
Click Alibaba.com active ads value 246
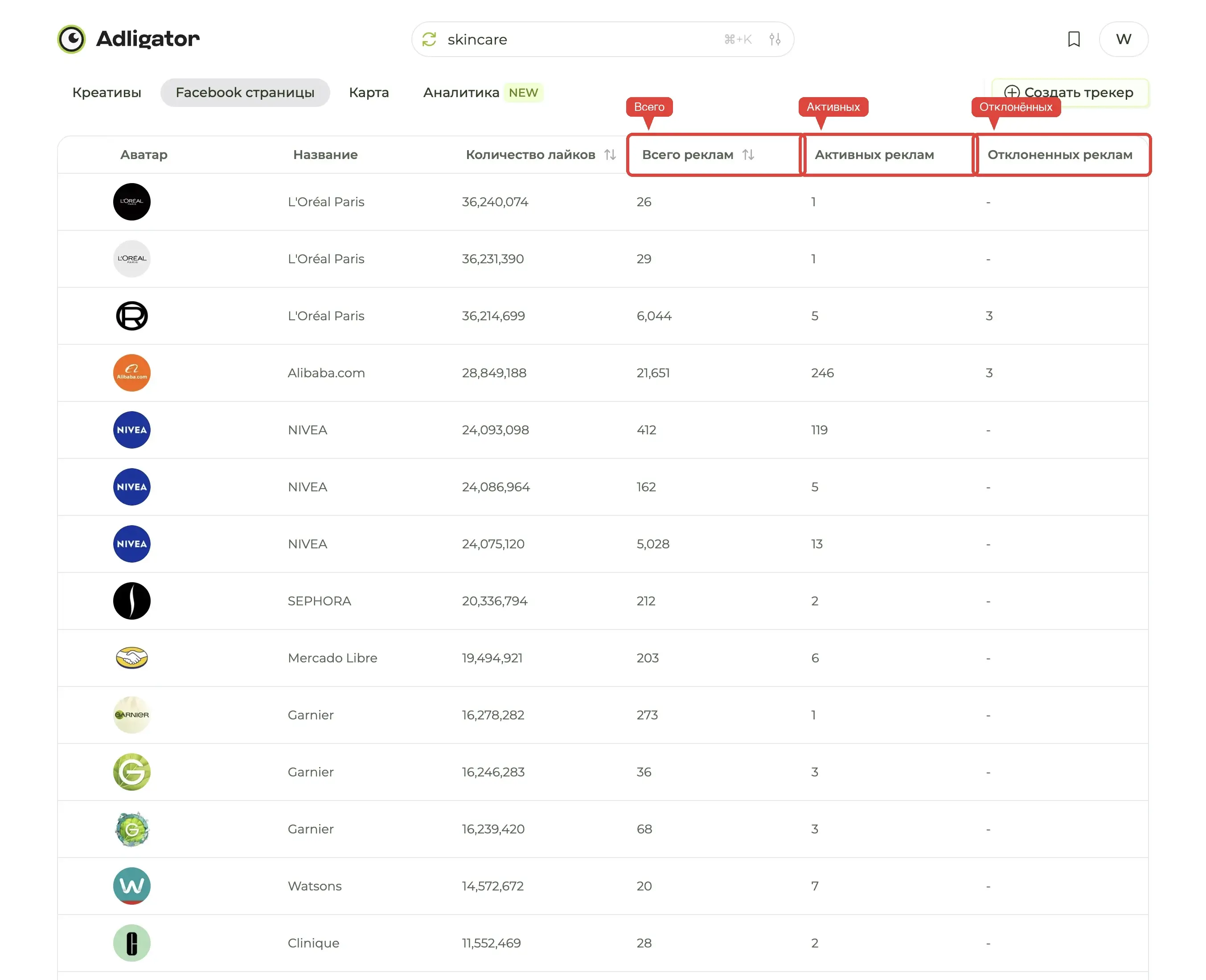822,372
